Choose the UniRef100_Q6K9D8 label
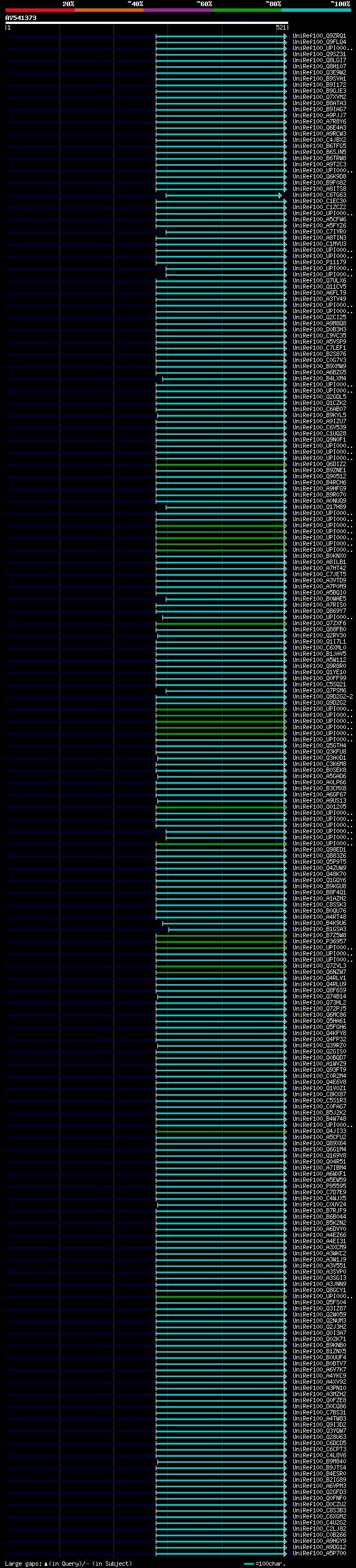This screenshot has height=1568, width=356. tap(319, 176)
